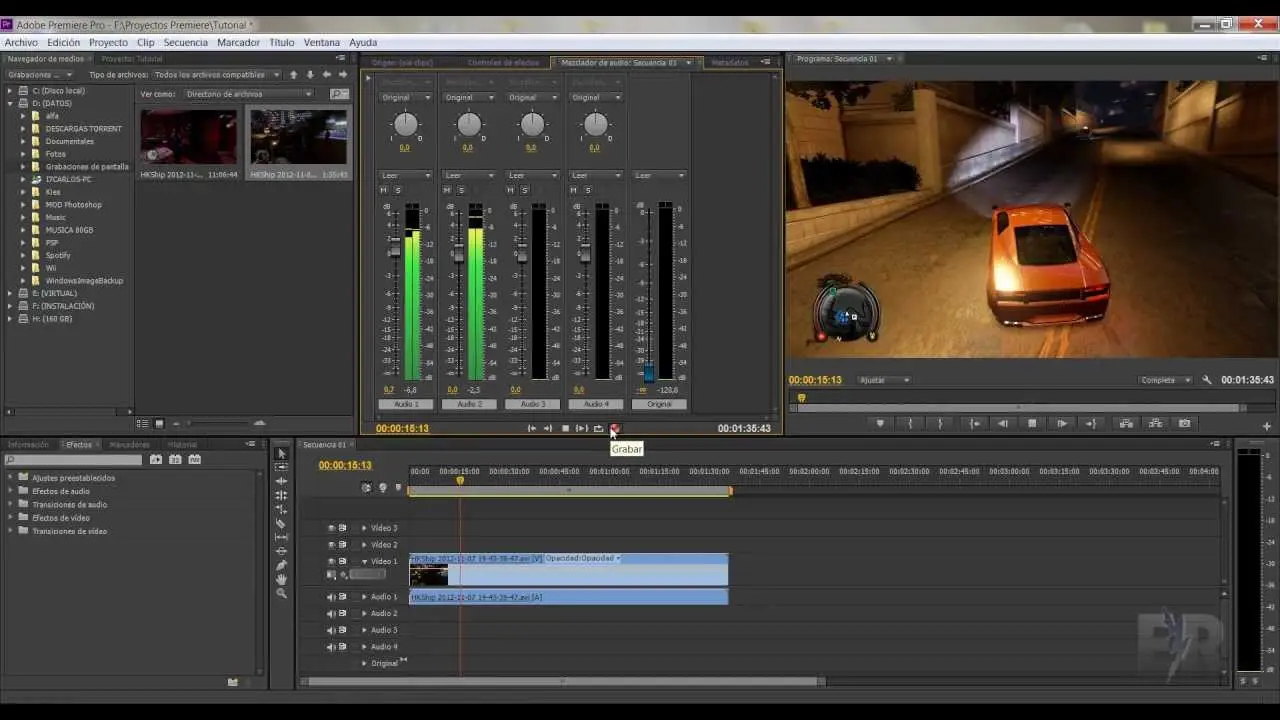This screenshot has height=720, width=1280.
Task: Click Mark Out brace in Program monitor
Action: click(940, 423)
